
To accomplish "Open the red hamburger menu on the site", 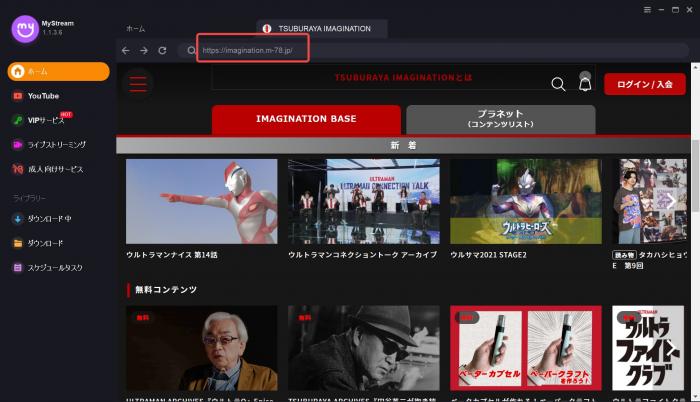I will (138, 84).
